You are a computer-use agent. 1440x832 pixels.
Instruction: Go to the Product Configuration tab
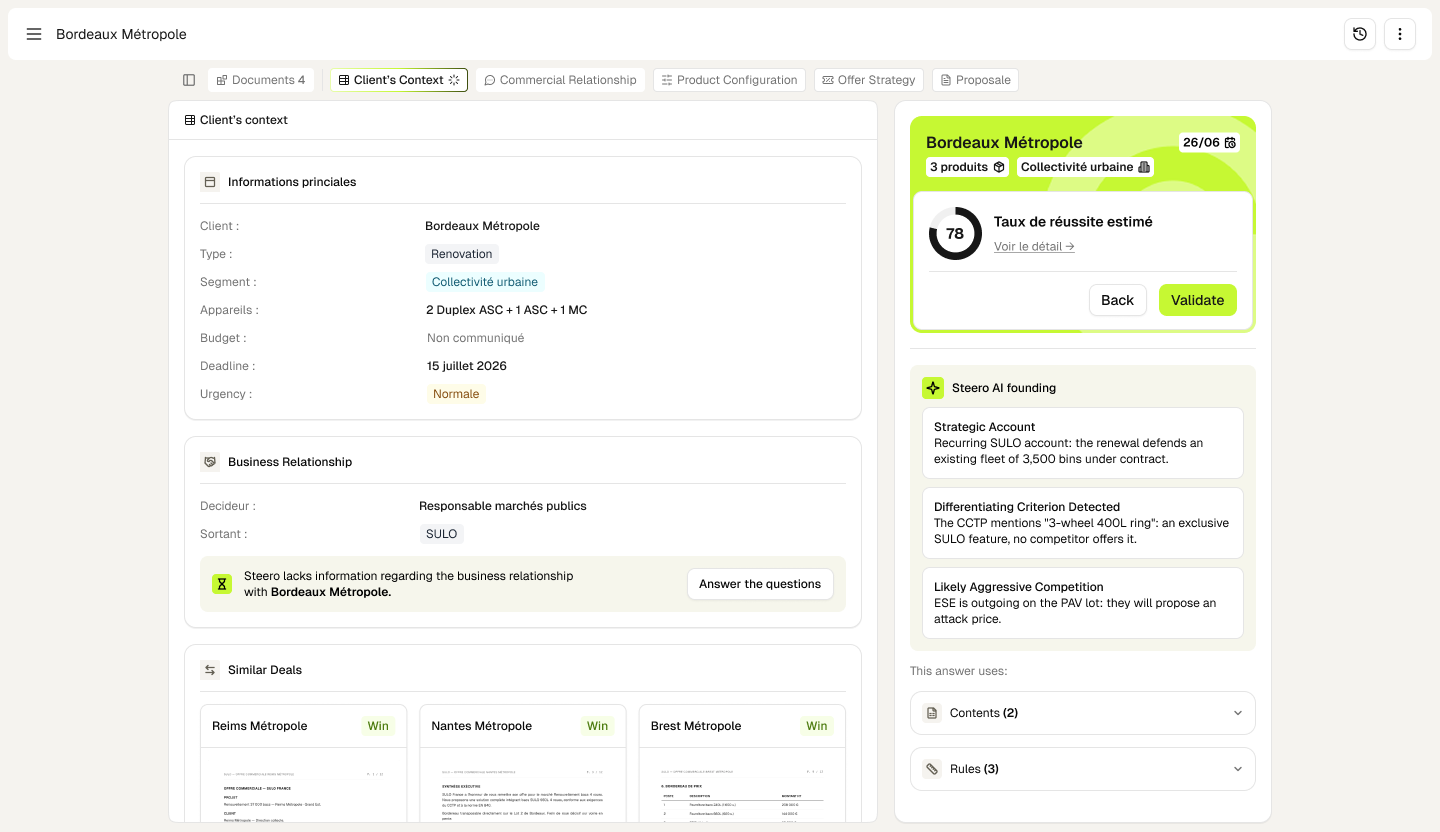click(729, 80)
